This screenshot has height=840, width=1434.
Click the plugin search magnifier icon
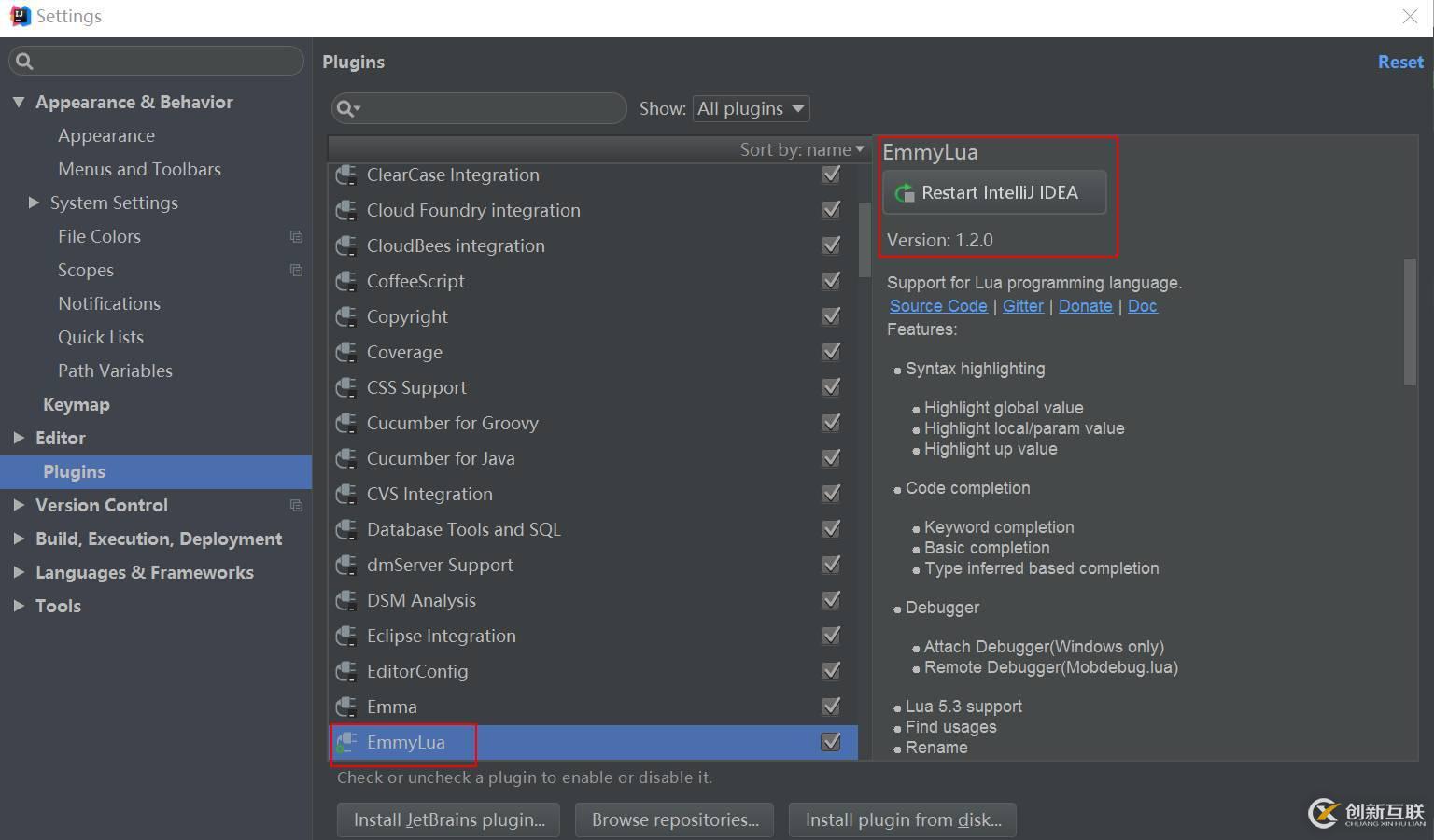(x=346, y=109)
